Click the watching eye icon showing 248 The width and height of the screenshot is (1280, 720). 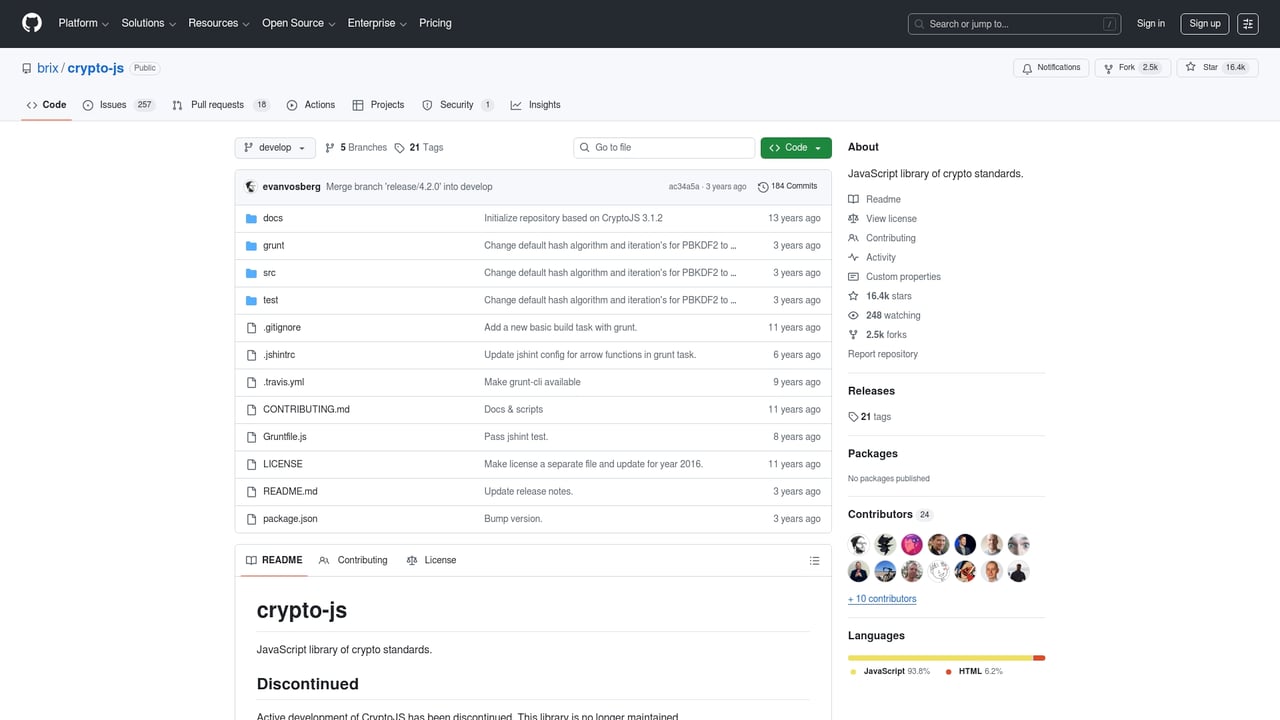pyautogui.click(x=853, y=315)
